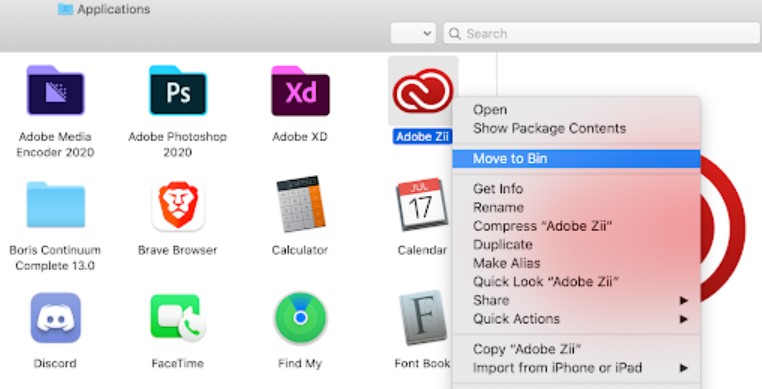Select the Font Book app icon

[424, 318]
